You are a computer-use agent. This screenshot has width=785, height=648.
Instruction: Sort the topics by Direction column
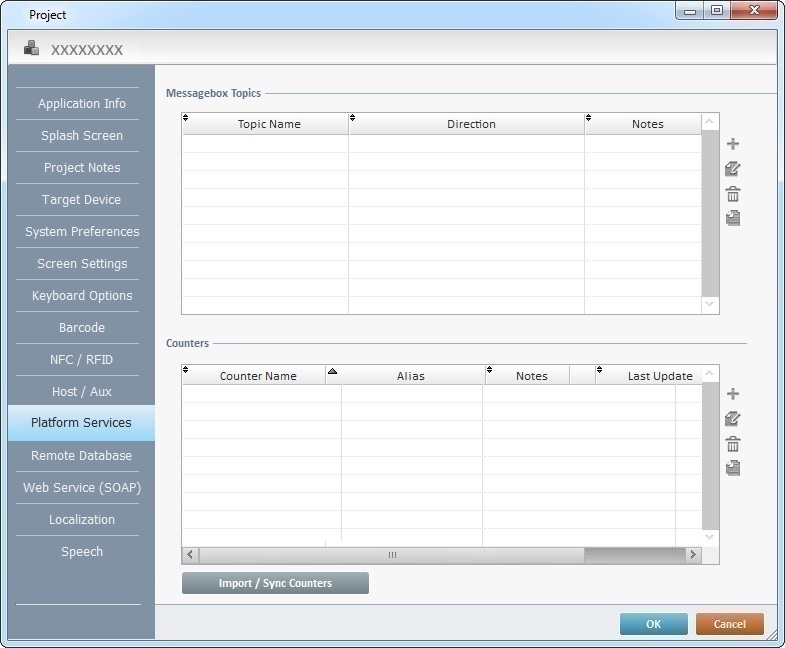click(x=471, y=124)
